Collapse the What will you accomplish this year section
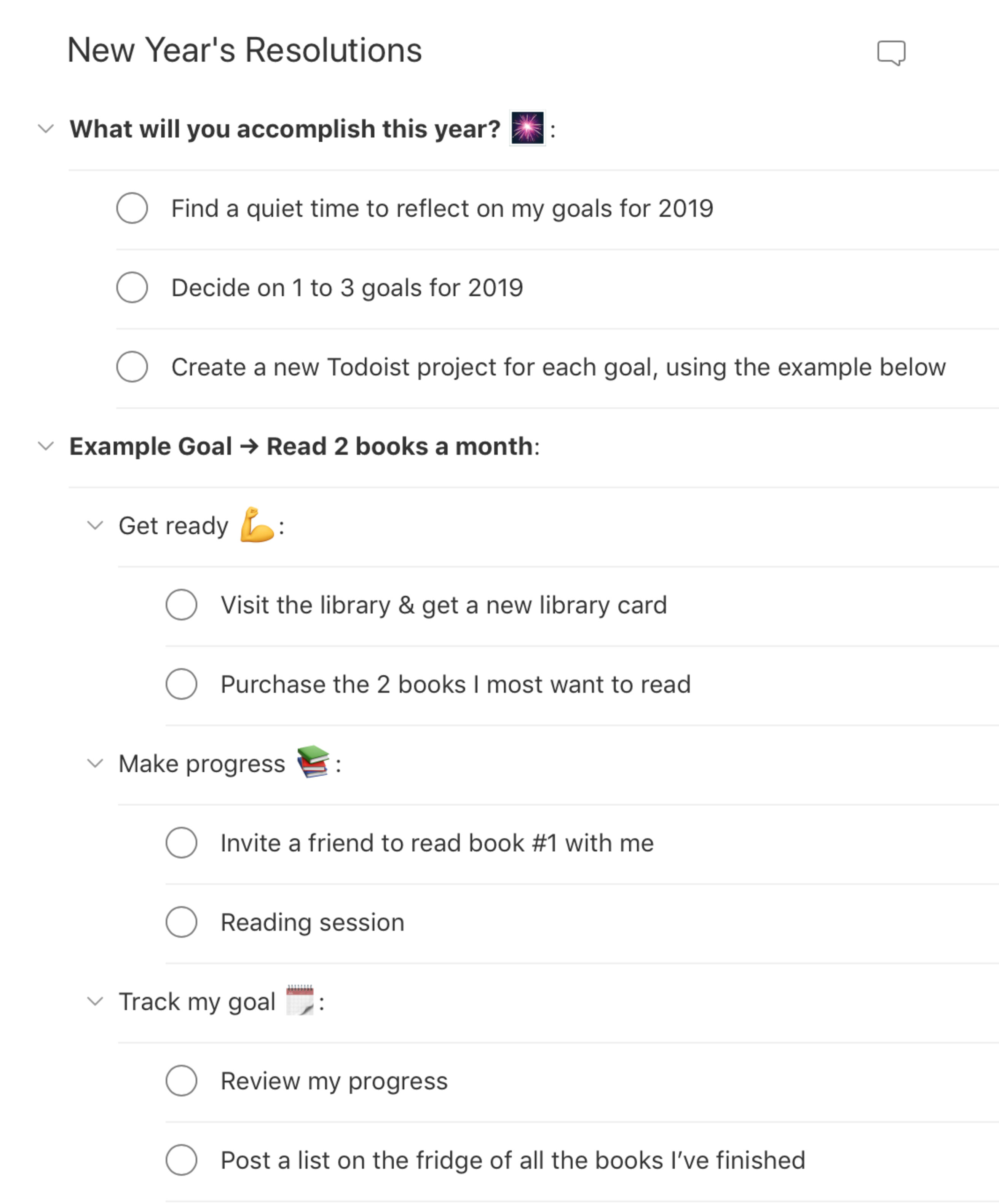This screenshot has width=999, height=1204. 45,128
